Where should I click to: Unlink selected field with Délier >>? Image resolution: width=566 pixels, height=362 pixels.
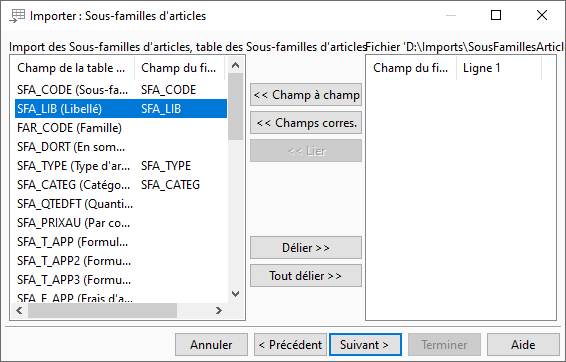(x=306, y=248)
